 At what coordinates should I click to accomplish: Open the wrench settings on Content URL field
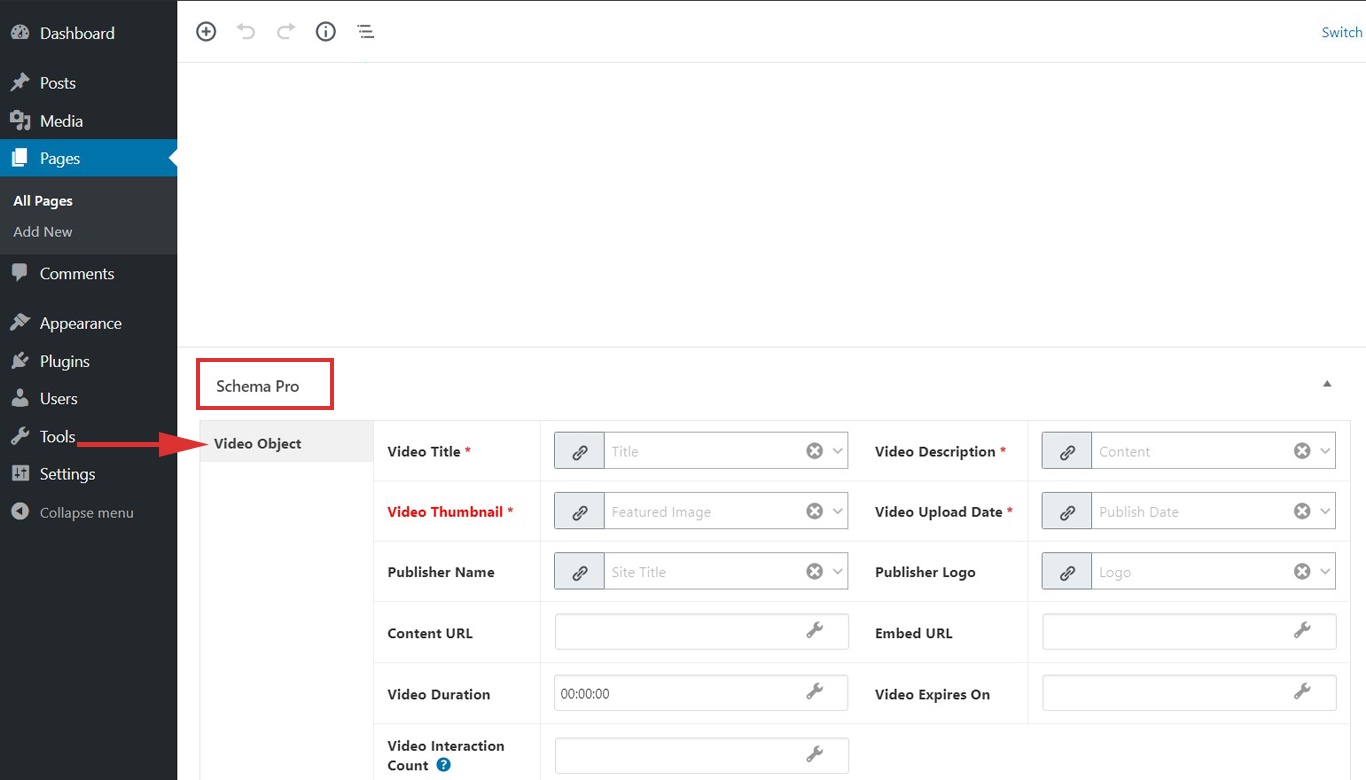[x=815, y=631]
